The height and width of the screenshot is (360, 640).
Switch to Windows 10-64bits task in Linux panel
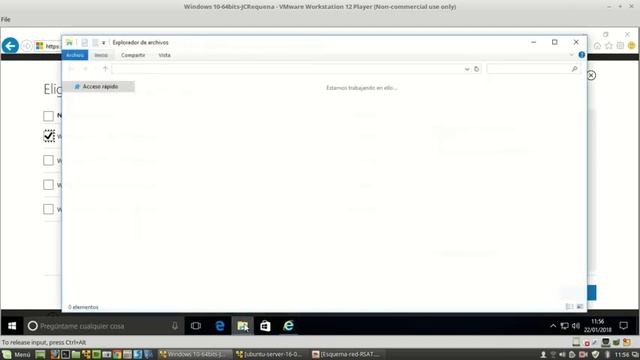(x=195, y=354)
